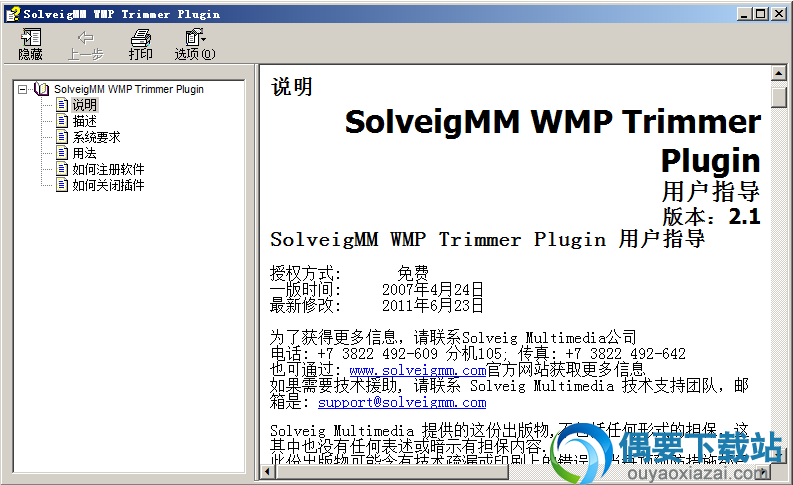Click the page icon beside 描述
Image resolution: width=793 pixels, height=485 pixels.
point(62,121)
